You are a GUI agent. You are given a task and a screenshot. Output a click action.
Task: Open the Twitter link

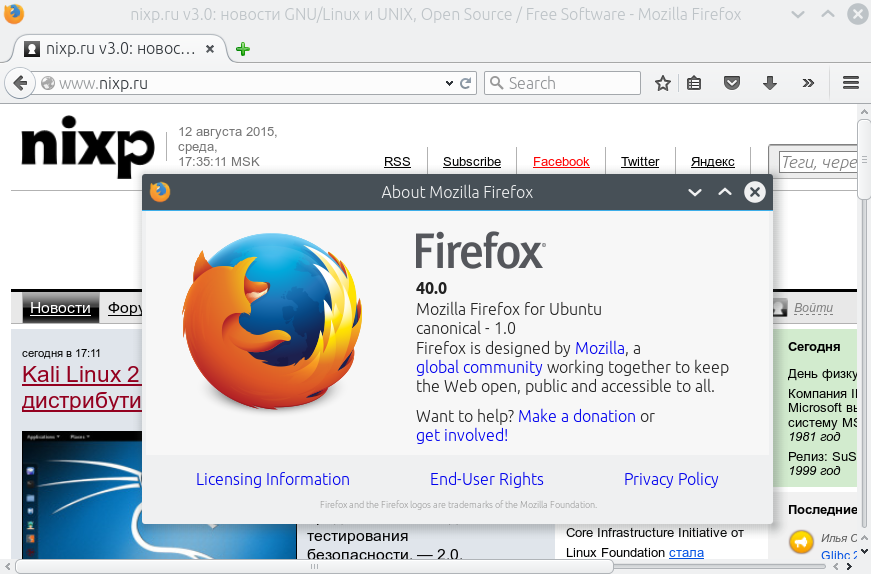tap(640, 162)
